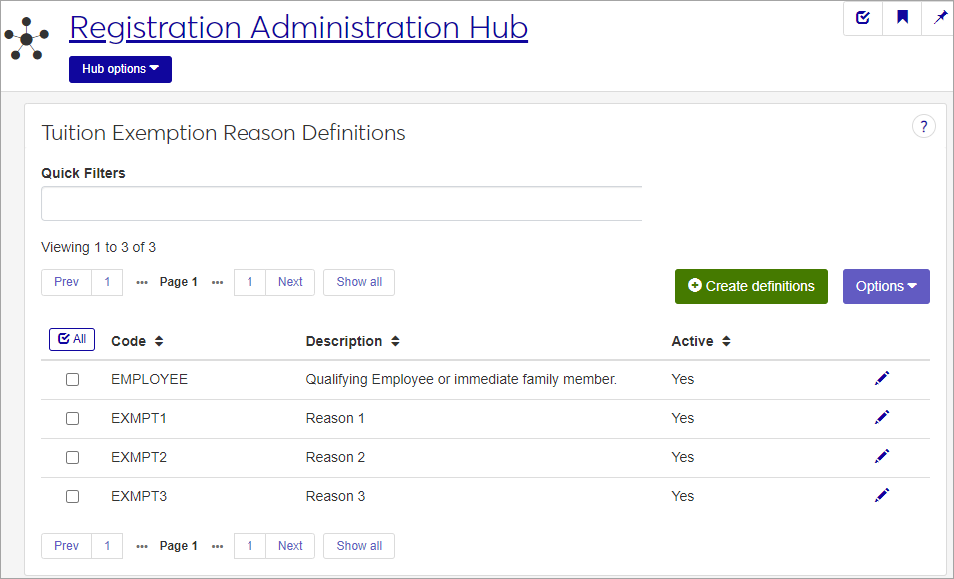Open the Registration Administration Hub link

[x=298, y=28]
